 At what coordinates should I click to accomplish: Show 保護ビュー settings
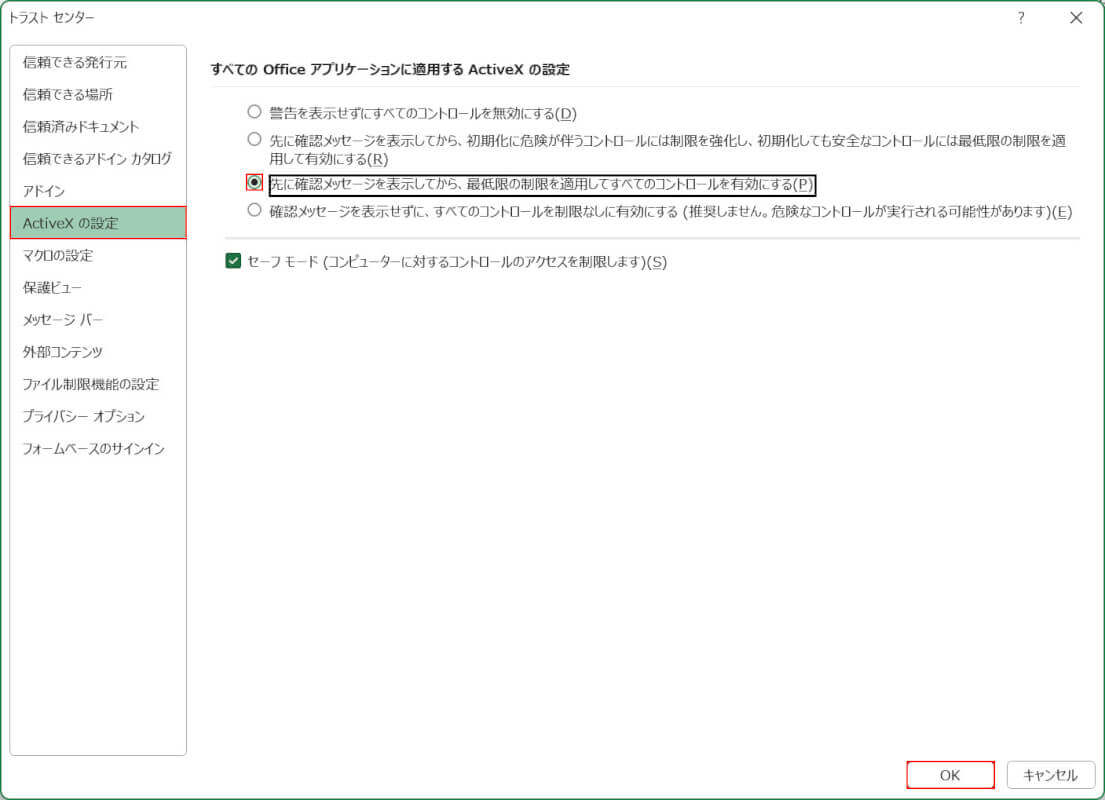coord(53,287)
